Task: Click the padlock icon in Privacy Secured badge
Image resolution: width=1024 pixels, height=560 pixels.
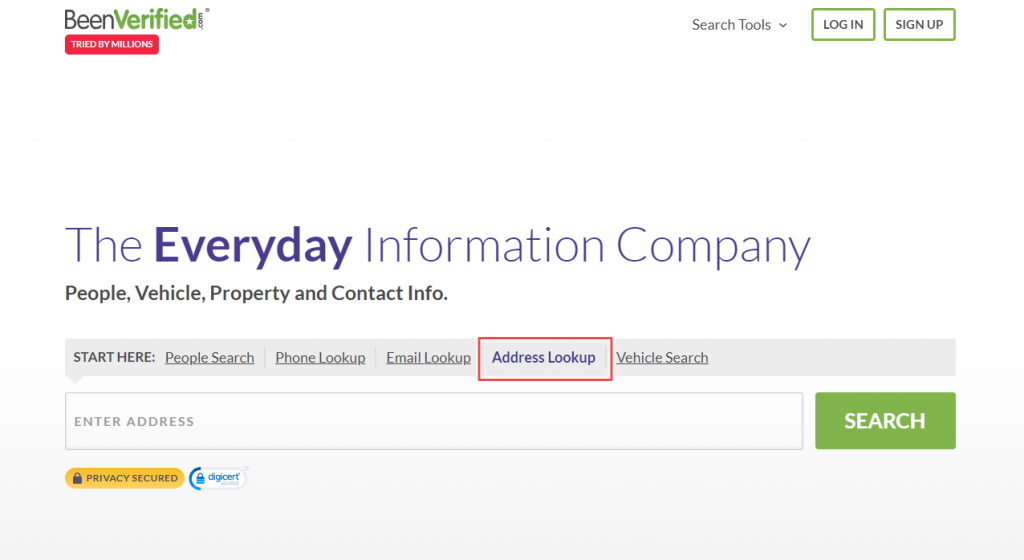Action: pyautogui.click(x=76, y=478)
